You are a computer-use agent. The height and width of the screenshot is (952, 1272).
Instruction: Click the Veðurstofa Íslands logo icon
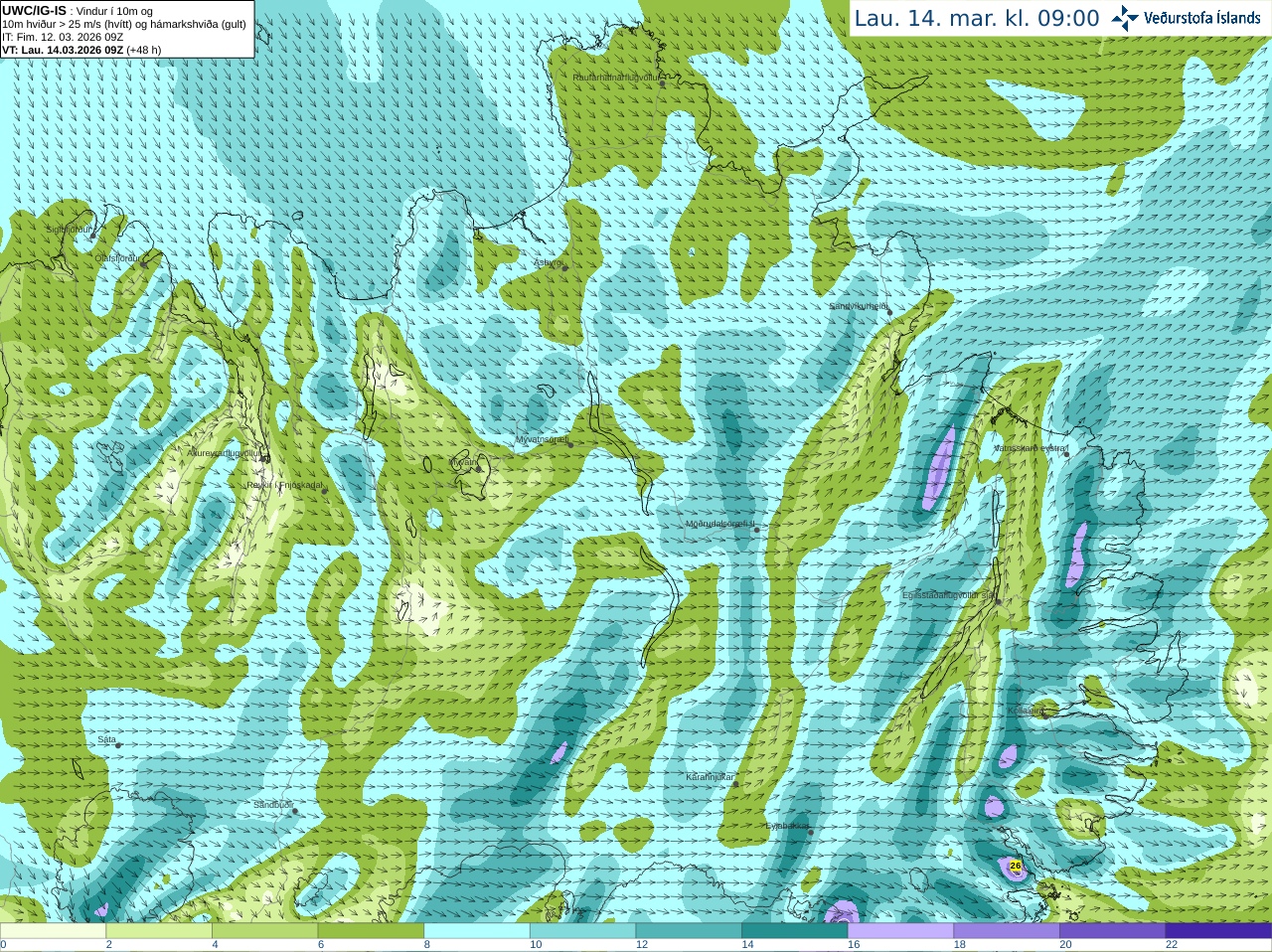1125,18
